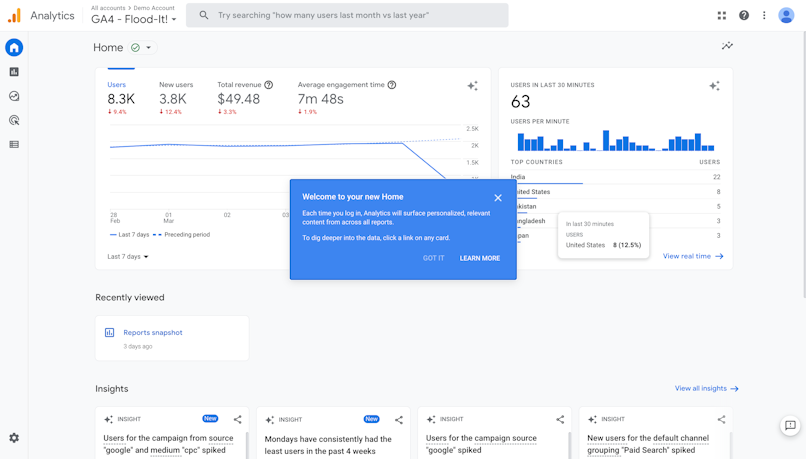Image resolution: width=806 pixels, height=459 pixels.
Task: Open the Explore icon in the sidebar
Action: (x=14, y=96)
